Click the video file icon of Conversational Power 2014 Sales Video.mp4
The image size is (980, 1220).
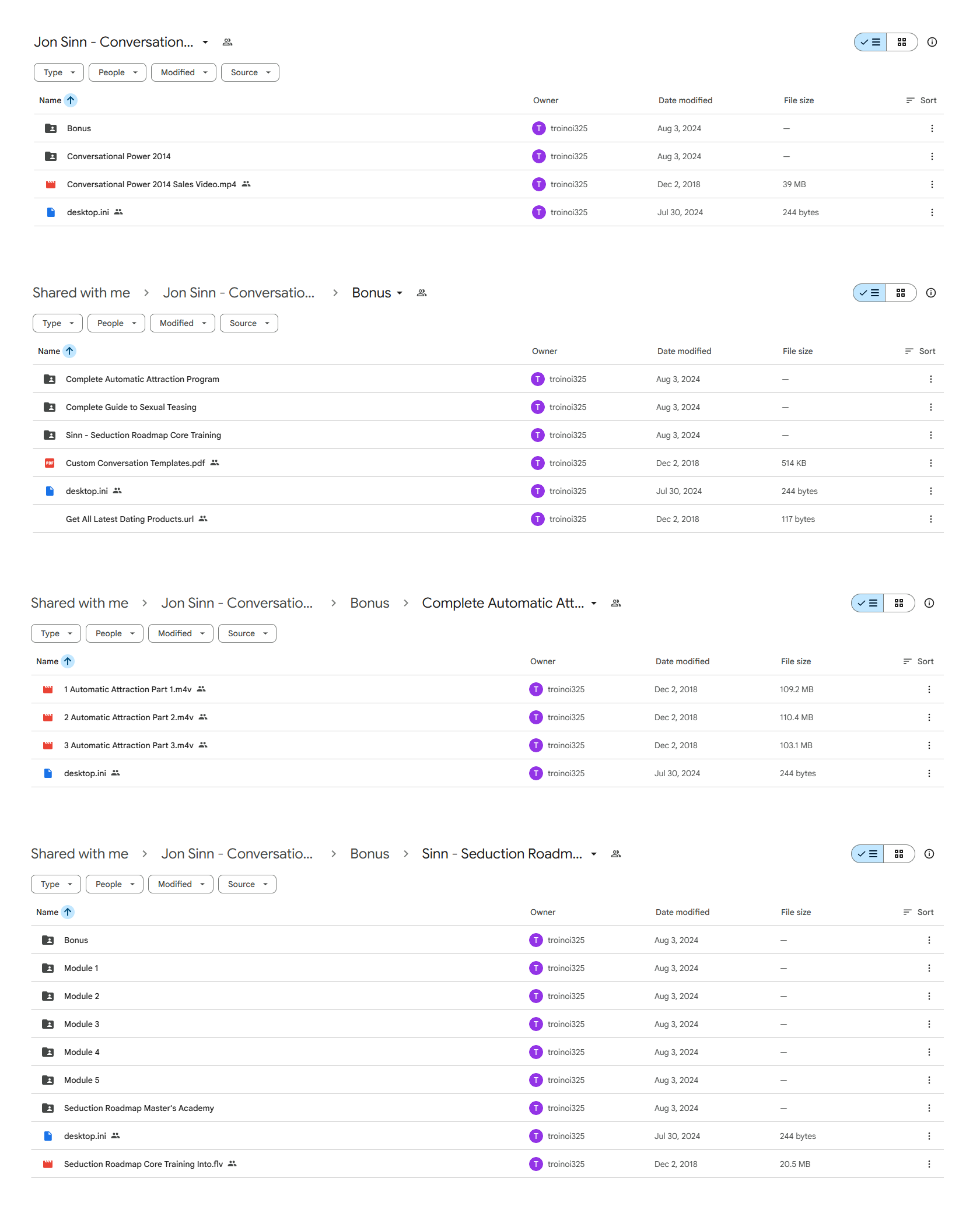pyautogui.click(x=51, y=184)
